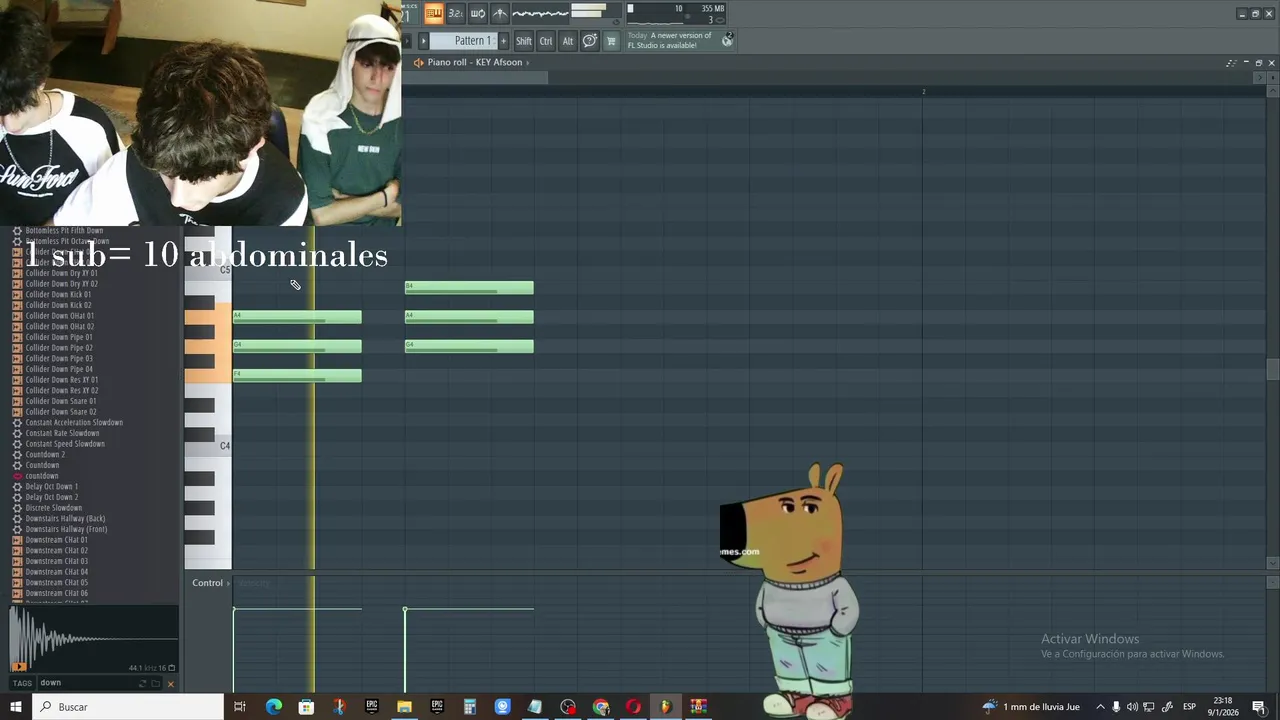This screenshot has height=720, width=1280.
Task: Click bar 2 timeline marker
Action: point(923,92)
